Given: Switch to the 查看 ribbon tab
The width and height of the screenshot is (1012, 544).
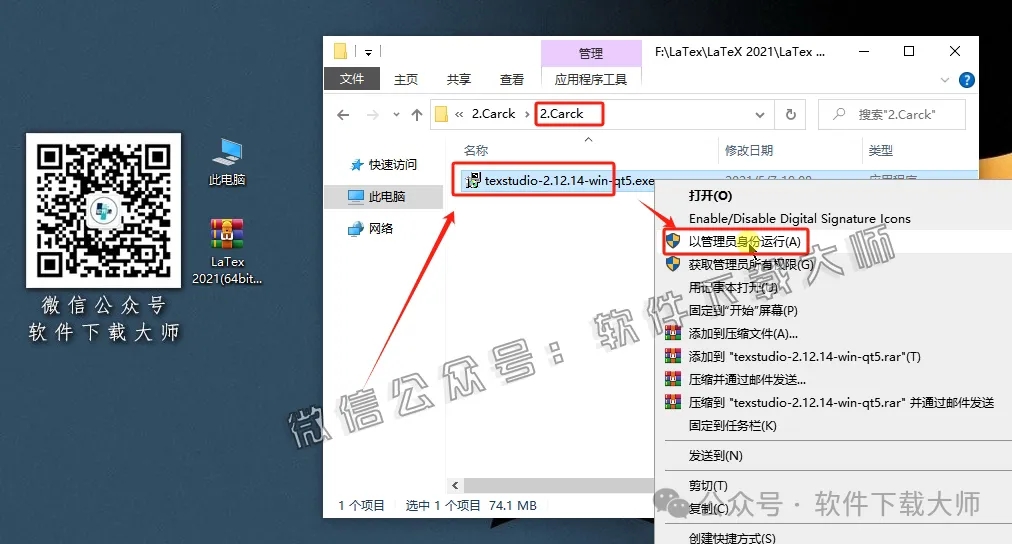Looking at the screenshot, I should click(512, 79).
